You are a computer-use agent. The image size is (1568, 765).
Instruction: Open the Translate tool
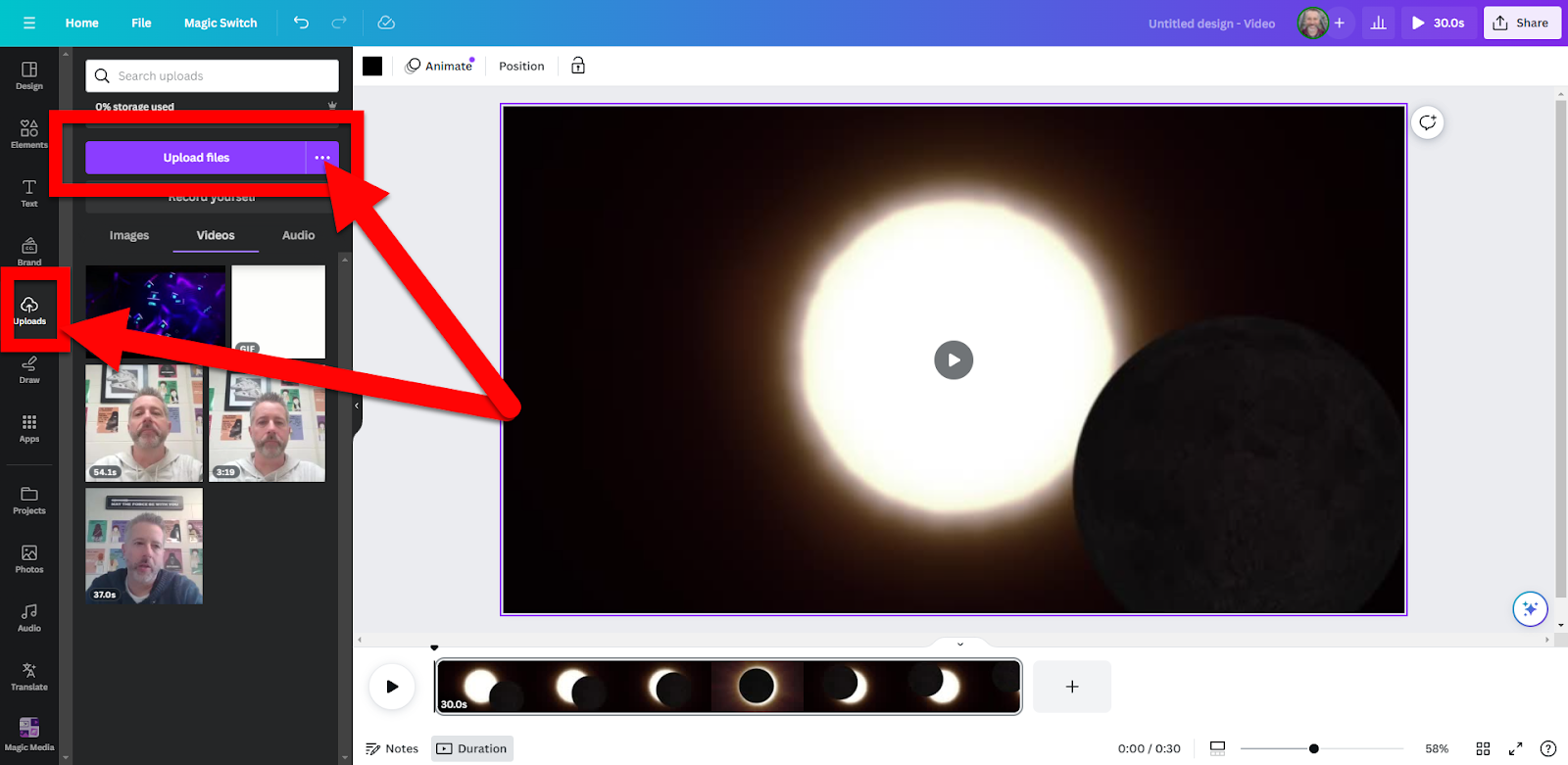tap(29, 677)
